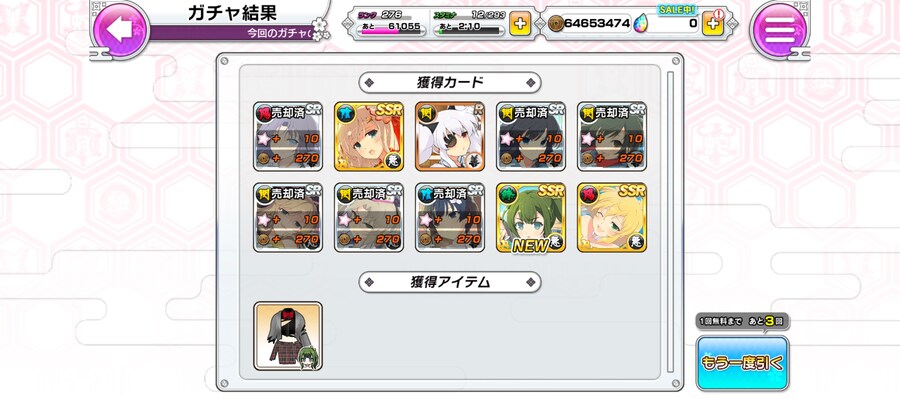Buy gems via the SALE plus button
The width and height of the screenshot is (900, 405).
[713, 24]
